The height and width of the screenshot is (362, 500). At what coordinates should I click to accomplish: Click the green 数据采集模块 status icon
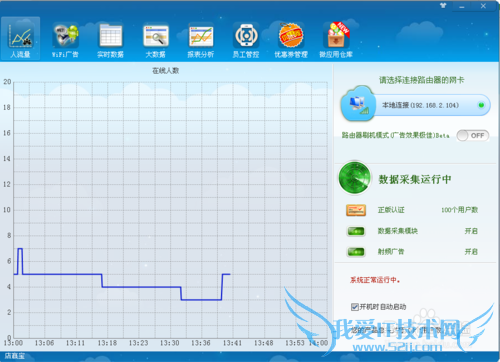(356, 231)
